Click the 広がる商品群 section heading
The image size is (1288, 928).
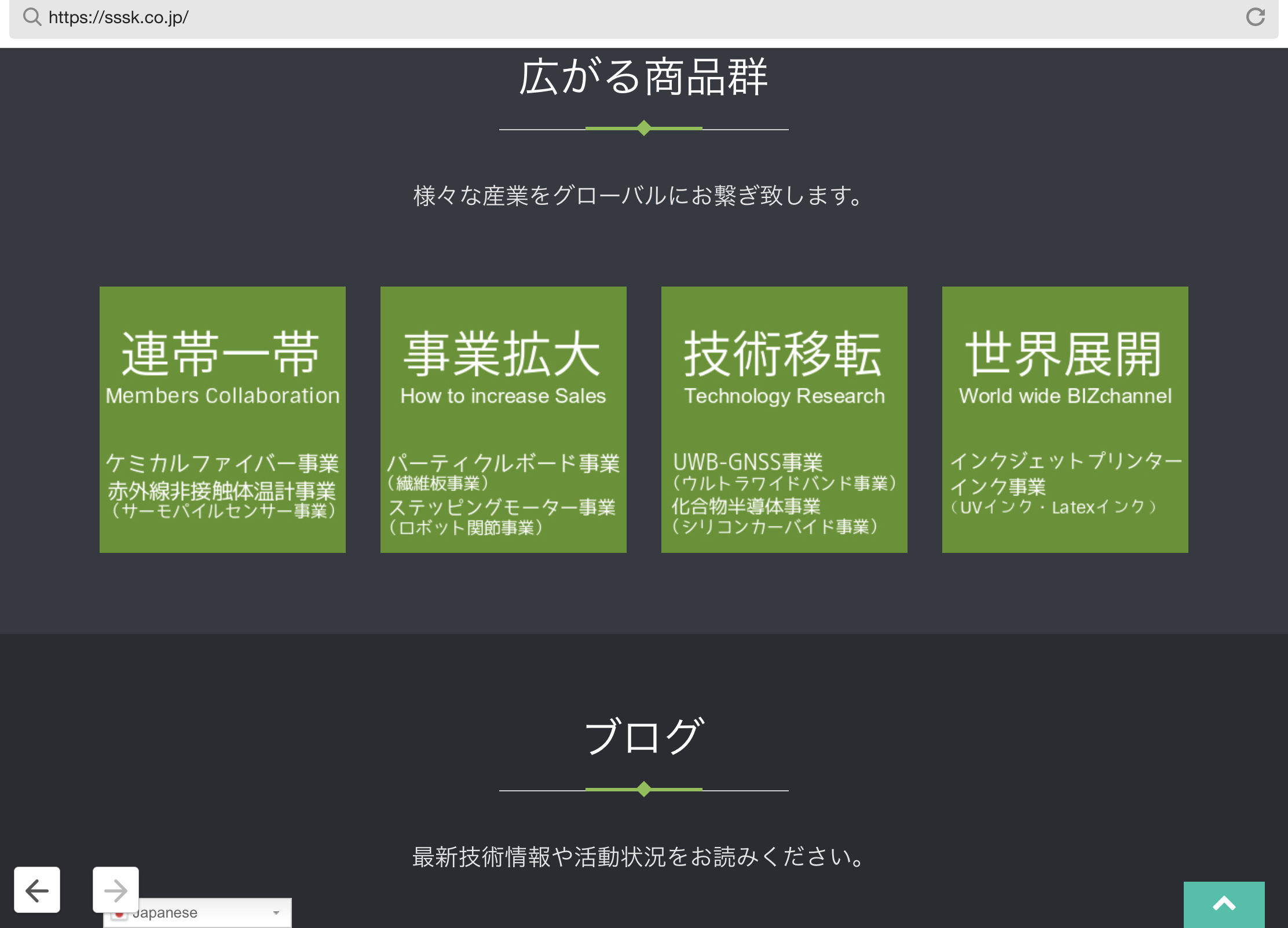(x=643, y=77)
